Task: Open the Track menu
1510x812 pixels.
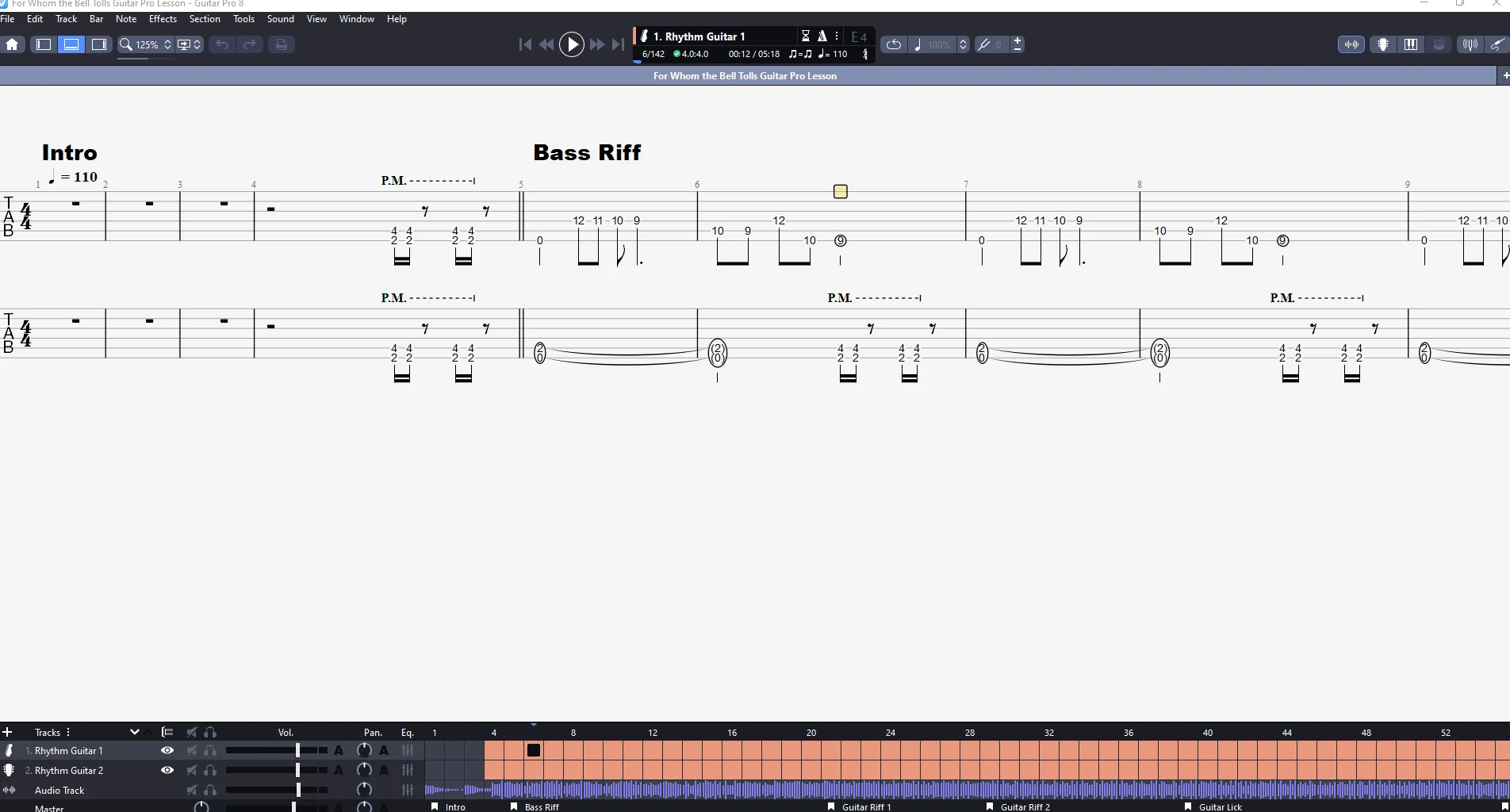Action: [67, 19]
